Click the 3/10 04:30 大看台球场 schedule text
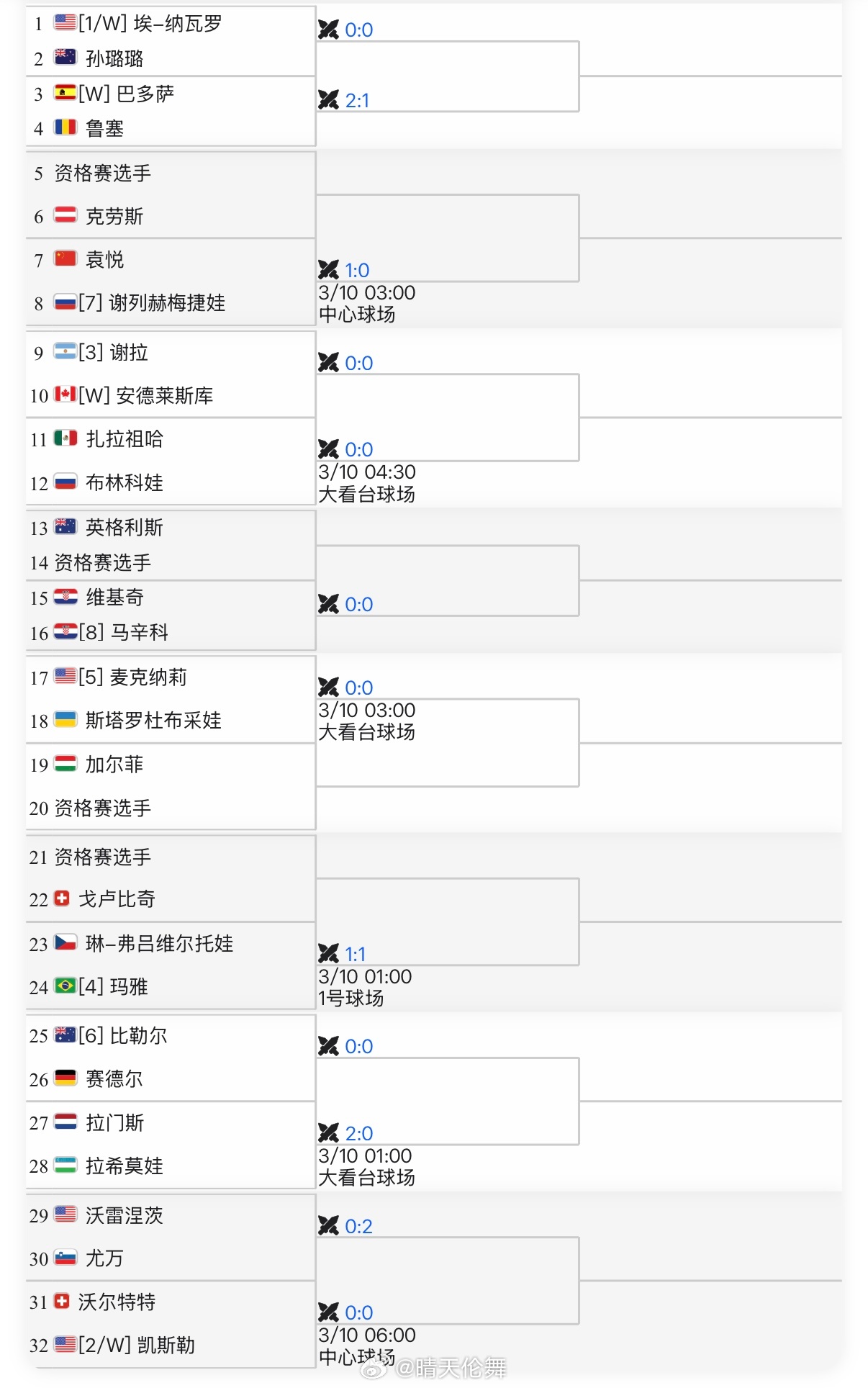 (367, 483)
